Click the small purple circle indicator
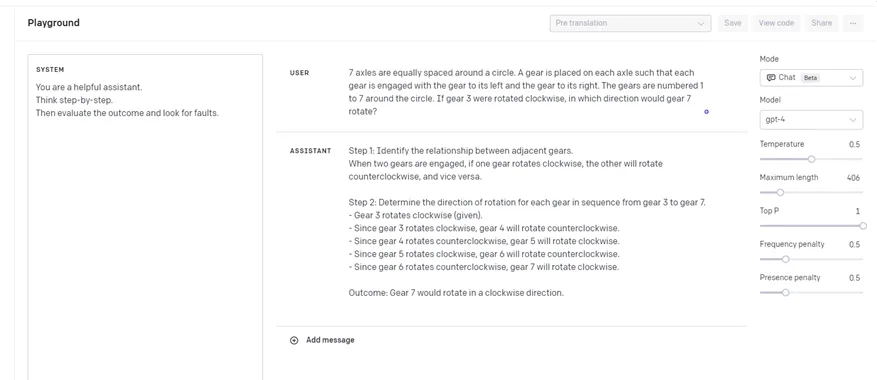 coord(706,112)
